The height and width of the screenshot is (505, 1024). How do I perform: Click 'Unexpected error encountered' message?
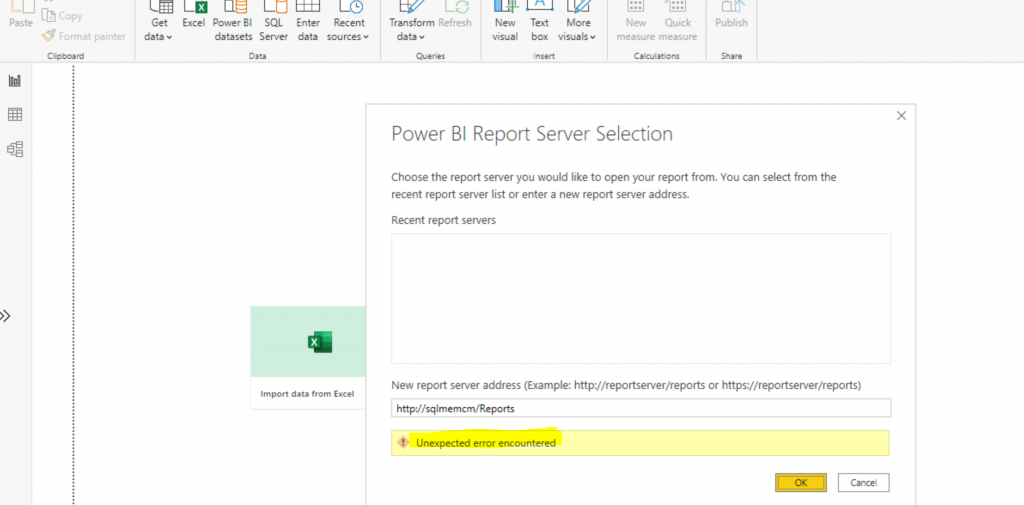coord(486,443)
